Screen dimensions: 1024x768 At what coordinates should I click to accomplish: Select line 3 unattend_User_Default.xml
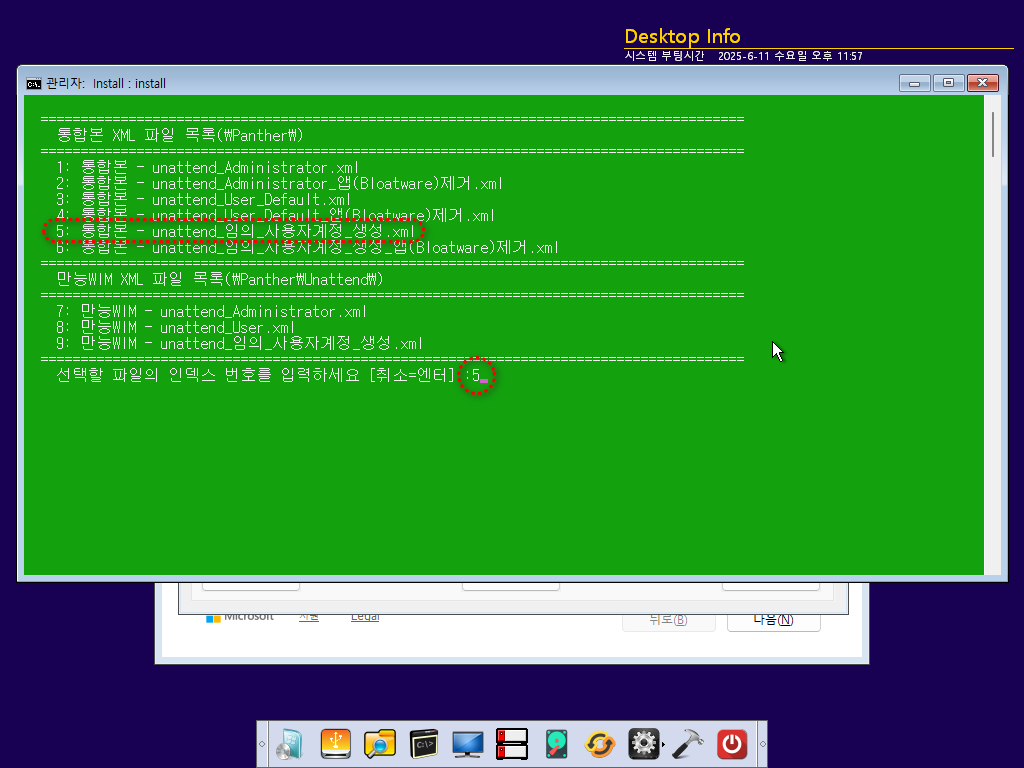204,200
